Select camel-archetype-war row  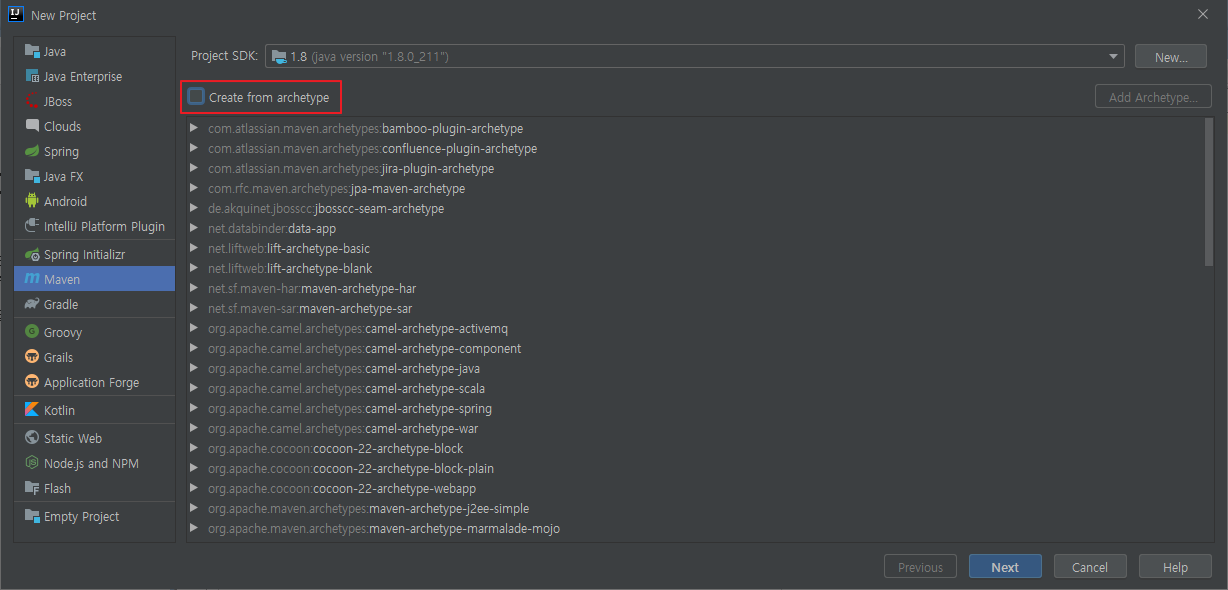(695, 428)
